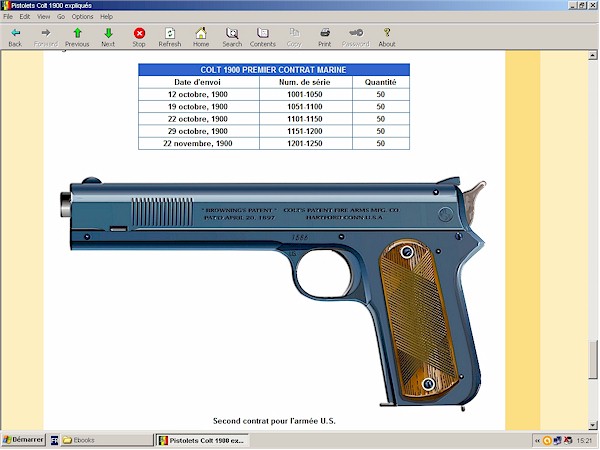The image size is (600, 450).
Task: Click cell 12 octobre, 1900
Action: (x=198, y=94)
